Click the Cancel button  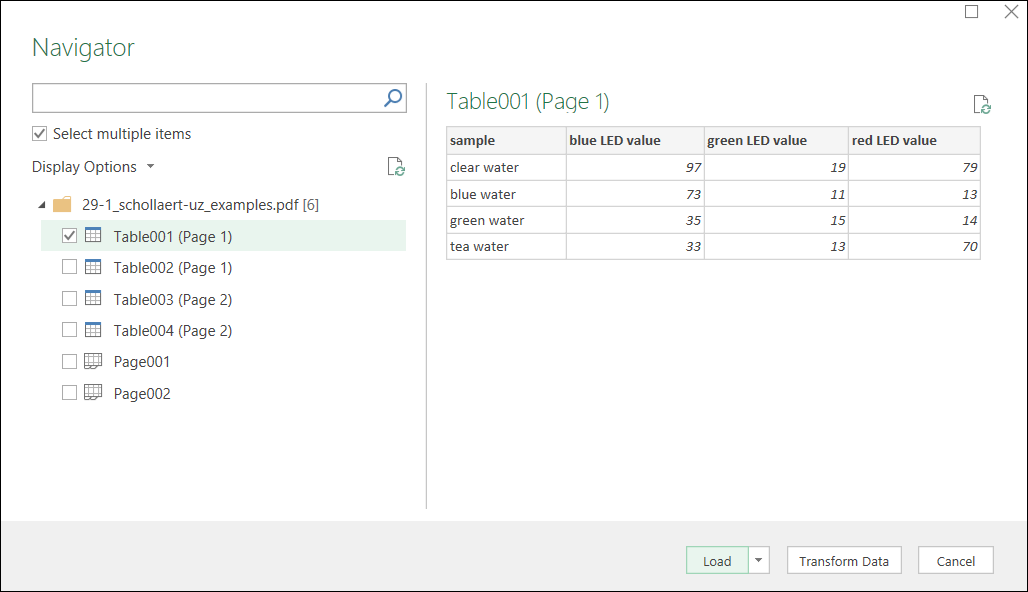pos(955,561)
